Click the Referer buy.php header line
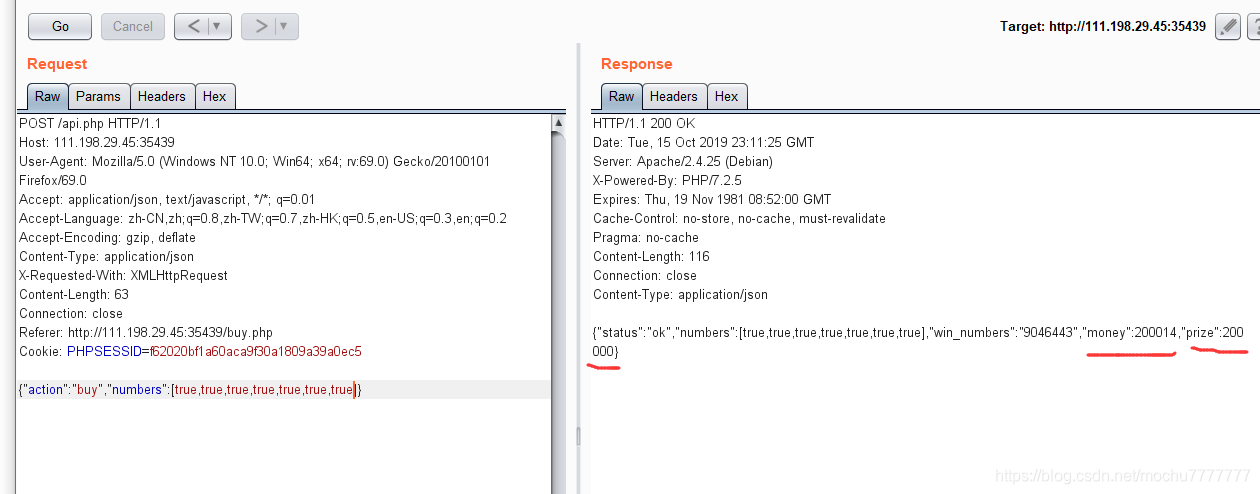The height and width of the screenshot is (494, 1260). (146, 332)
